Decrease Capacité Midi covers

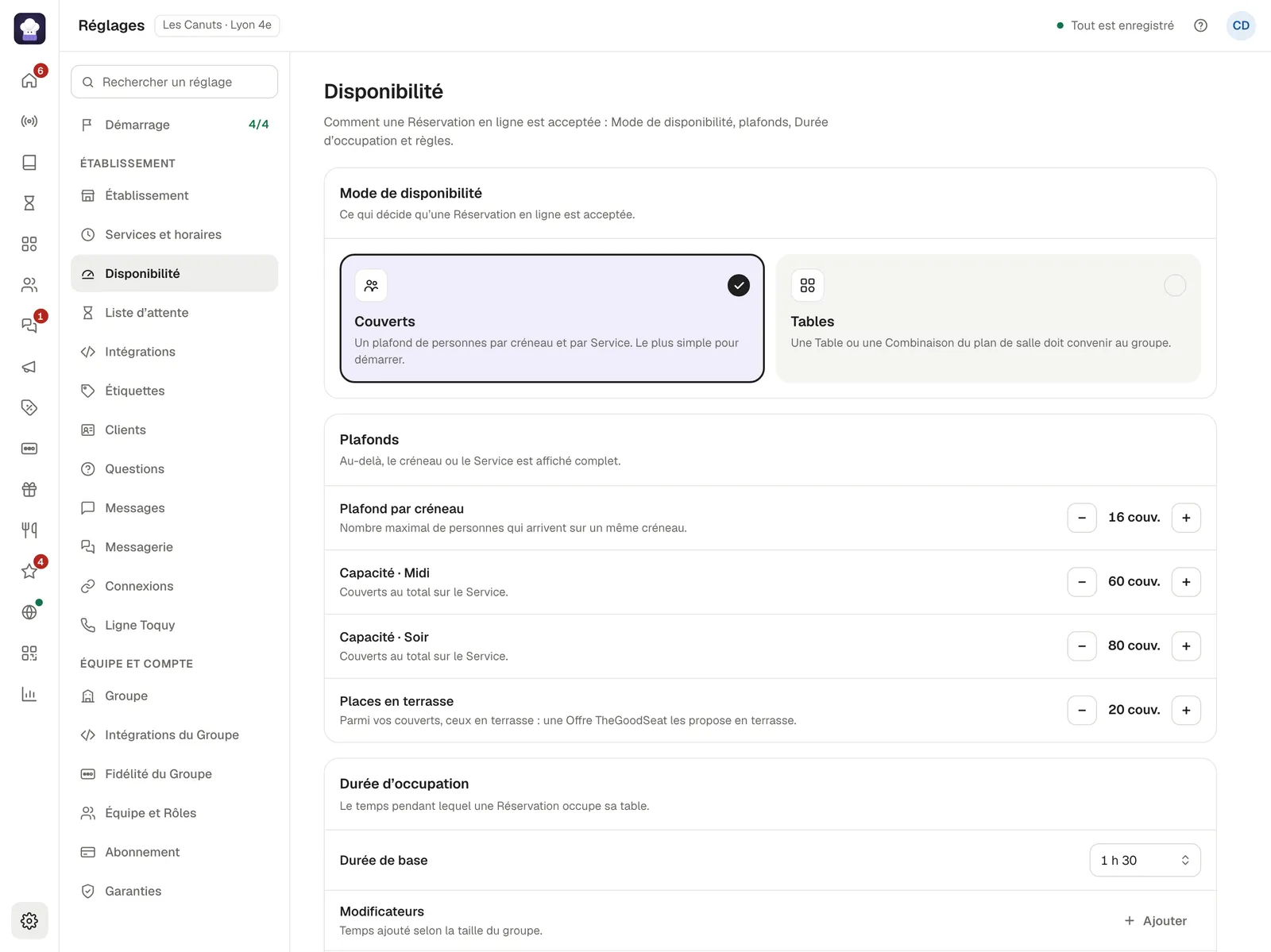click(1082, 582)
